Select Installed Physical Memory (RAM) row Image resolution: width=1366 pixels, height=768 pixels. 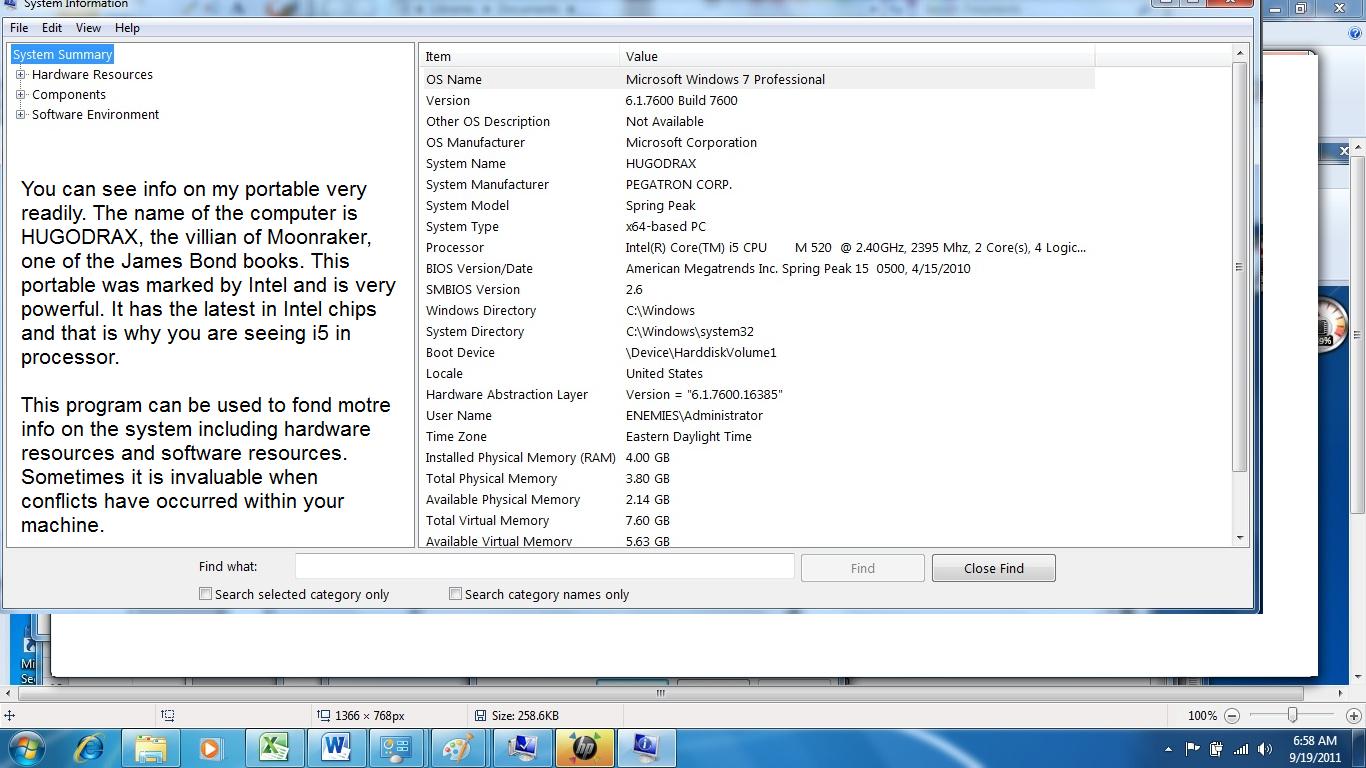tap(757, 457)
